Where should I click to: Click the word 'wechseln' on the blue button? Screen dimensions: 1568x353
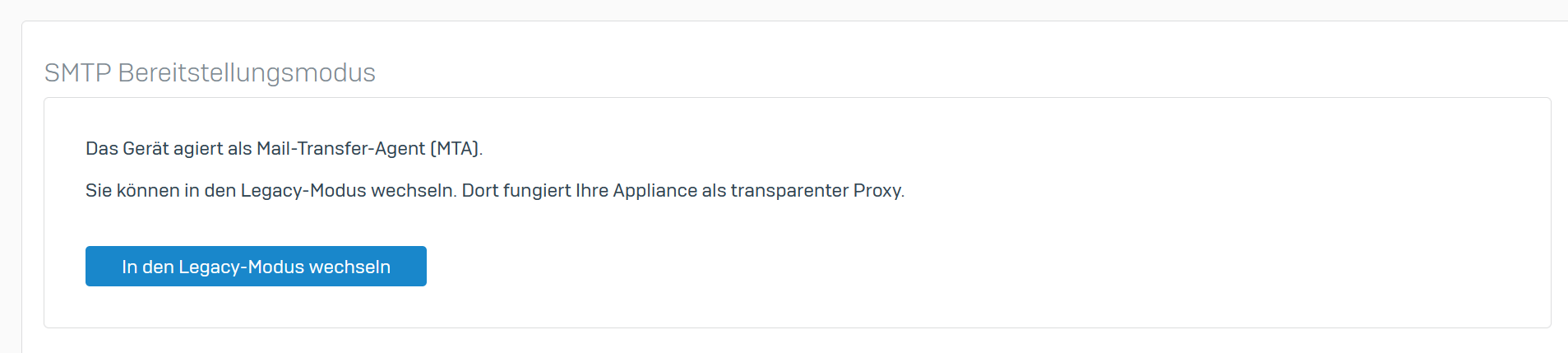tap(349, 267)
